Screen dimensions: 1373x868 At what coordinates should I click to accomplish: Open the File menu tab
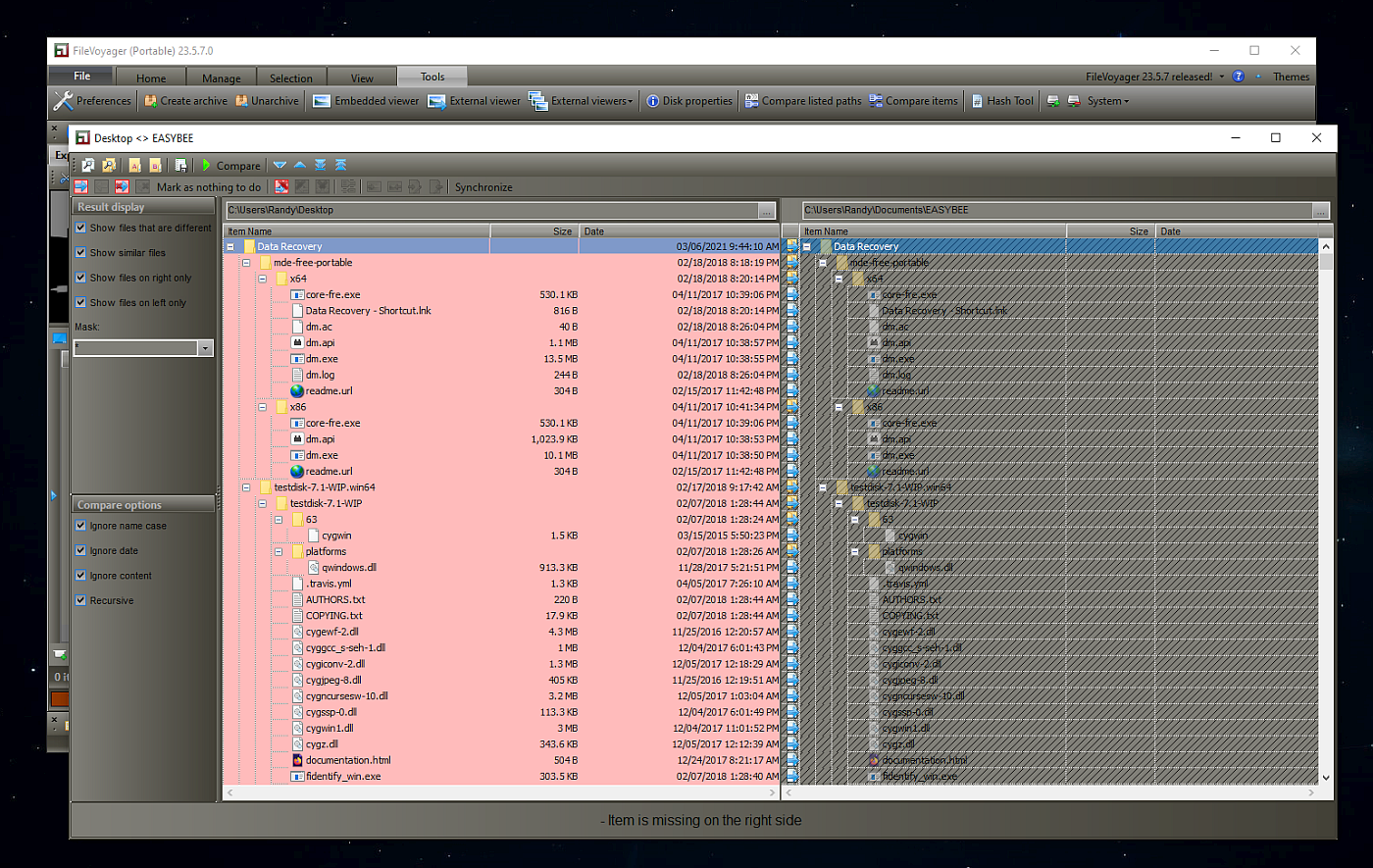82,77
